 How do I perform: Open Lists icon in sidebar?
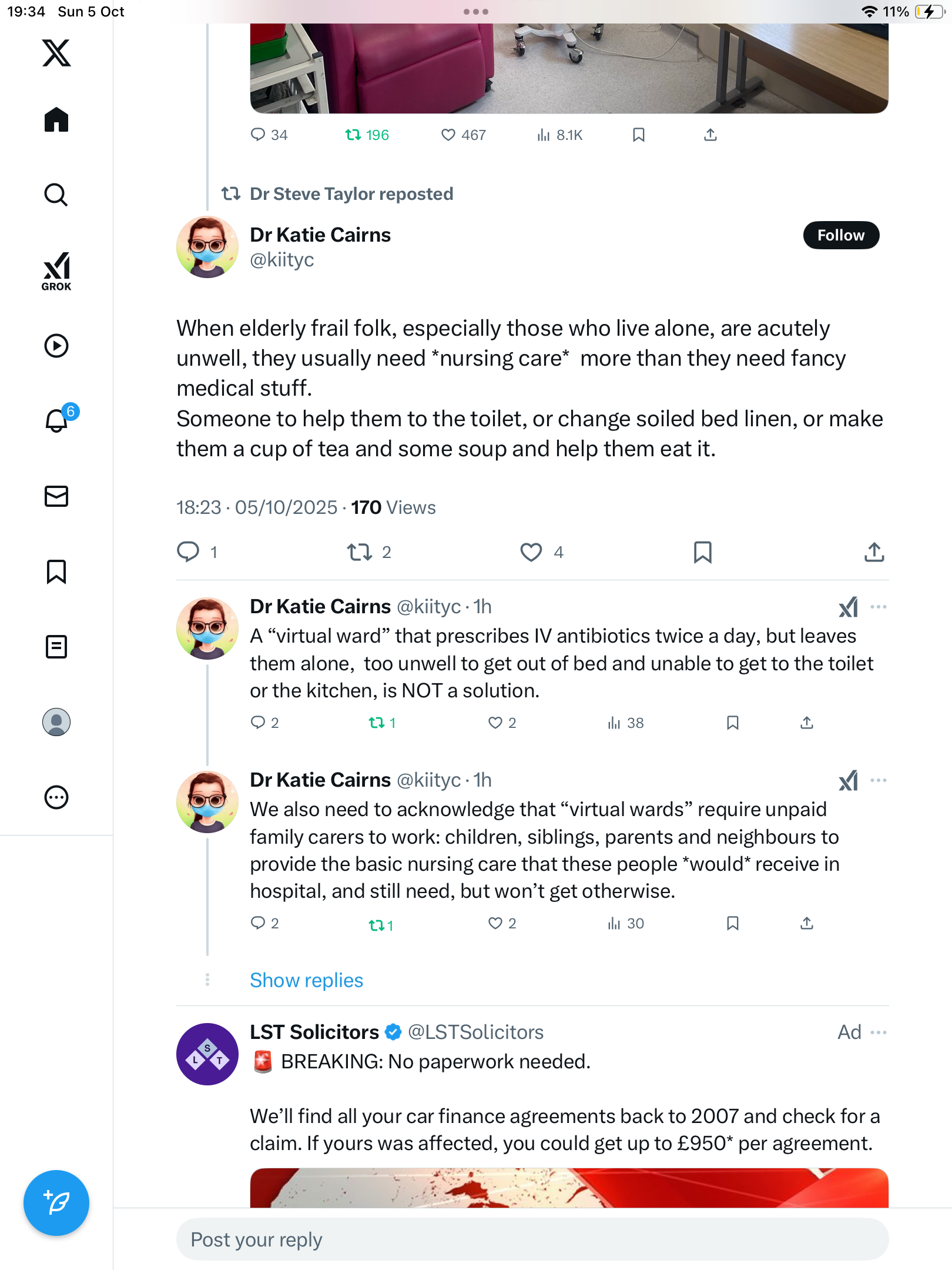56,647
